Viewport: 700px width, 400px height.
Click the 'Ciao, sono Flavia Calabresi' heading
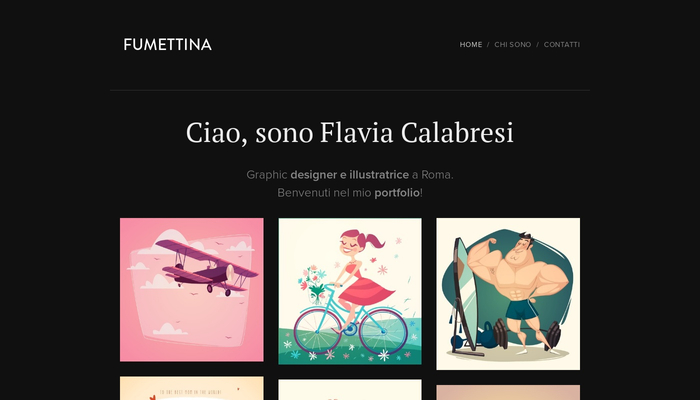(350, 133)
